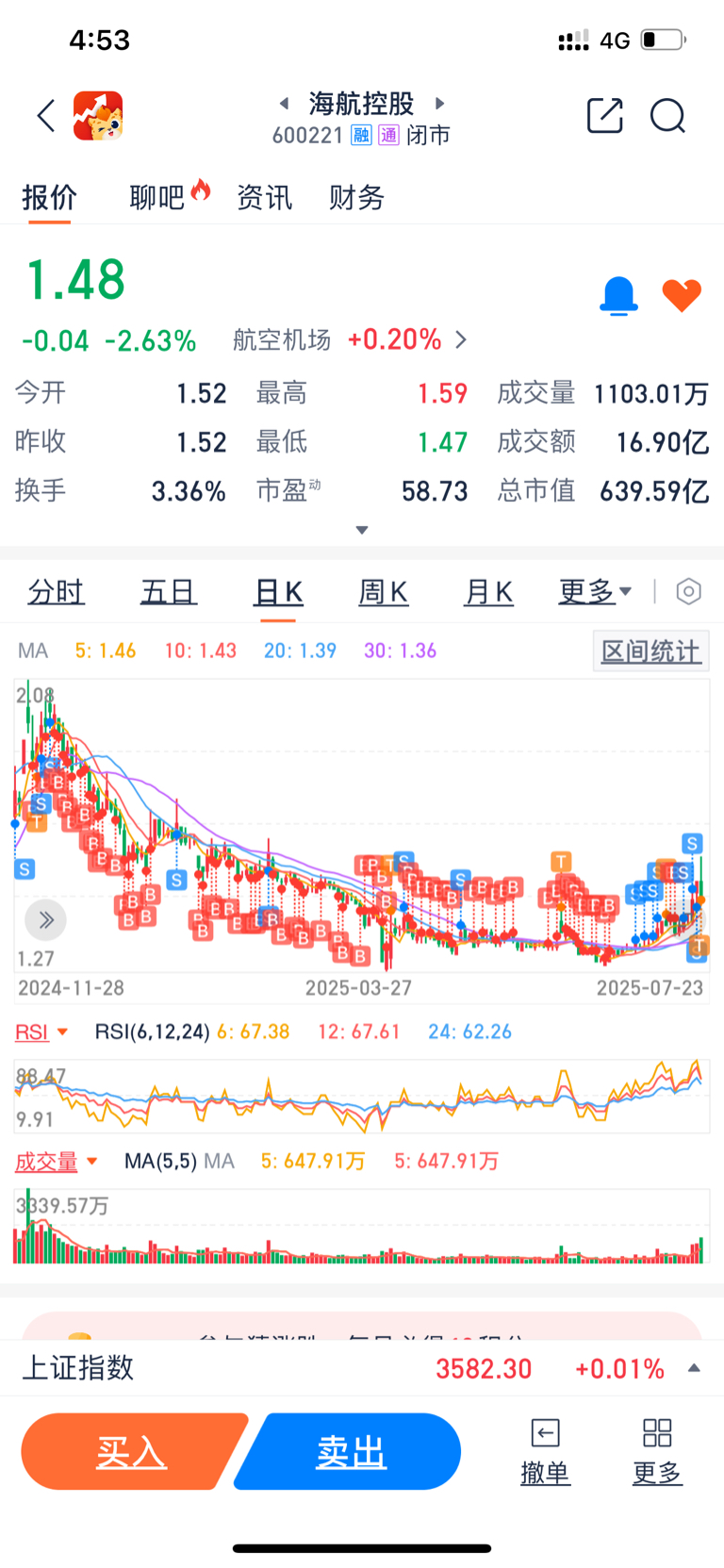Select the 五日 chart tab

click(169, 592)
